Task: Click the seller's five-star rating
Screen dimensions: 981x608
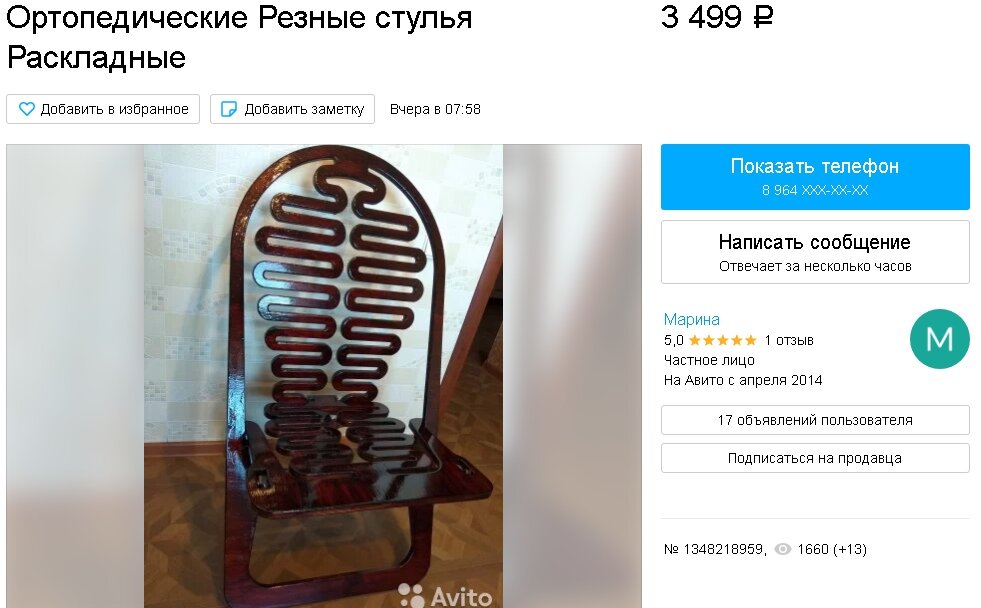Action: [722, 340]
